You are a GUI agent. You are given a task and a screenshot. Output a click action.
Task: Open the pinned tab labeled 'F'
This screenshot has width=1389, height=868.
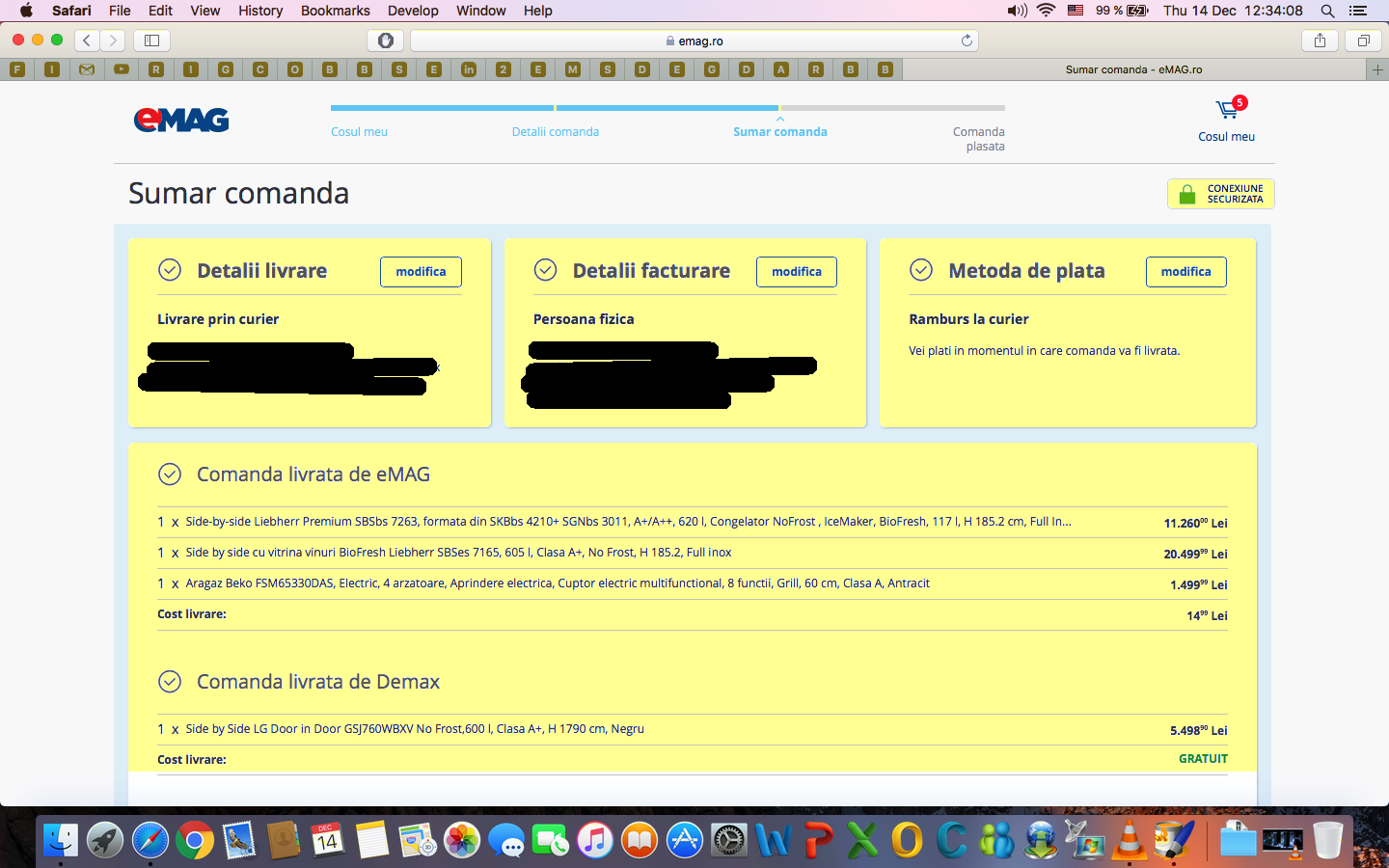point(17,69)
